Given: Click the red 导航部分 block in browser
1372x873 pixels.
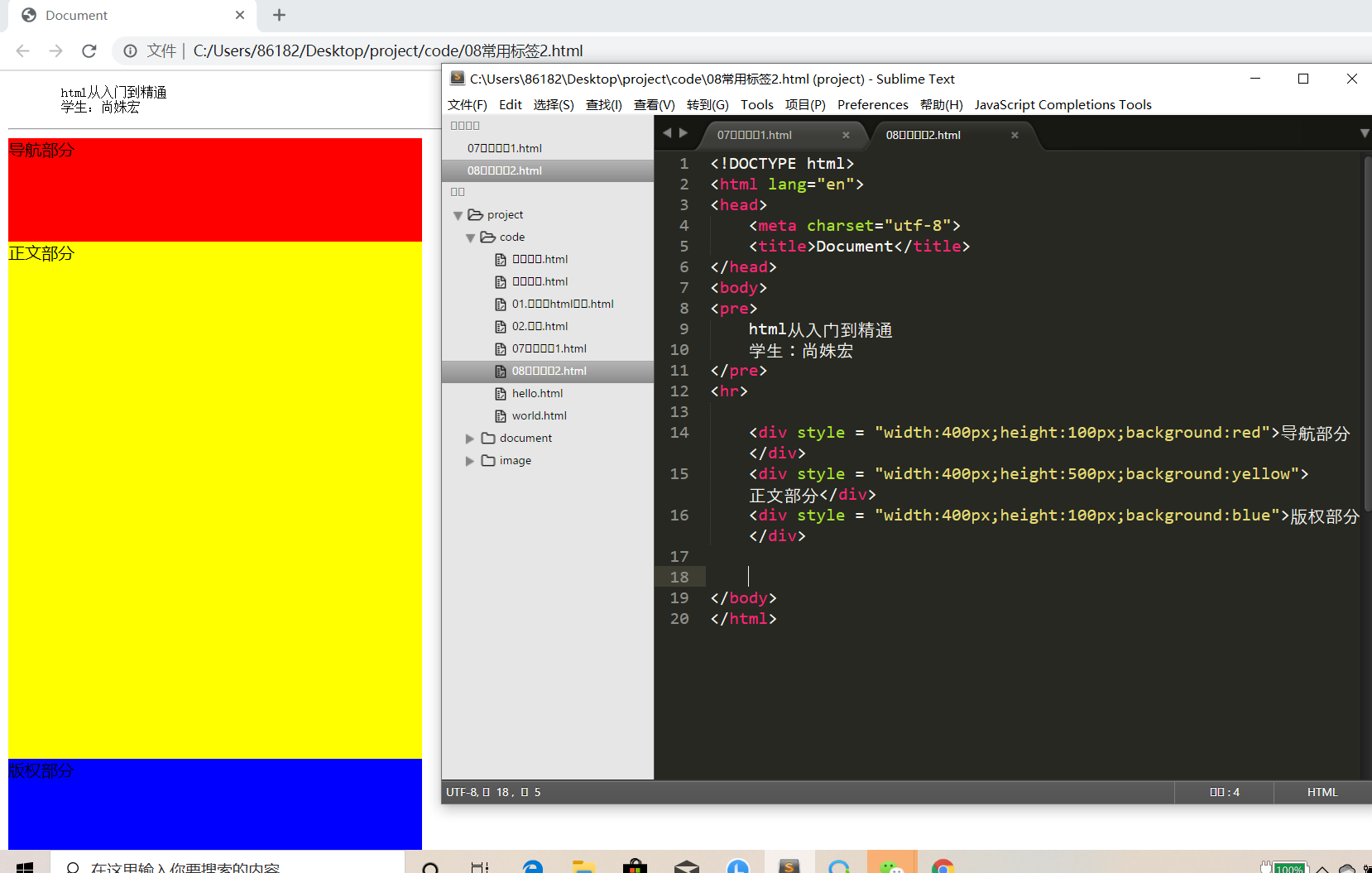Looking at the screenshot, I should [215, 189].
